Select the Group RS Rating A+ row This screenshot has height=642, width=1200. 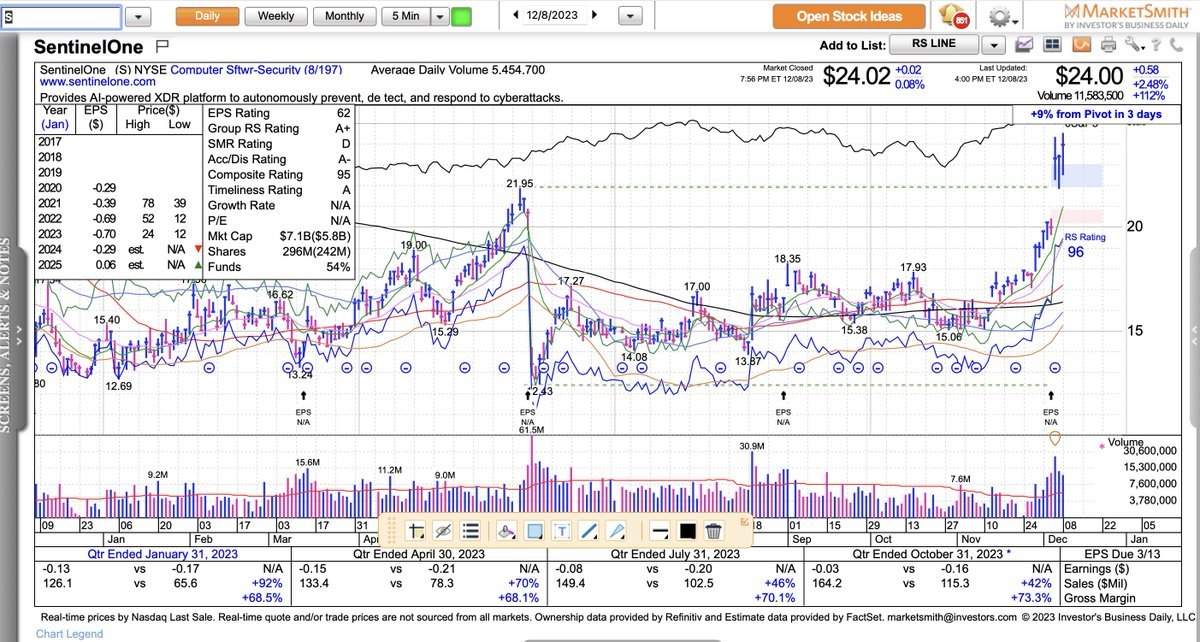coord(279,128)
